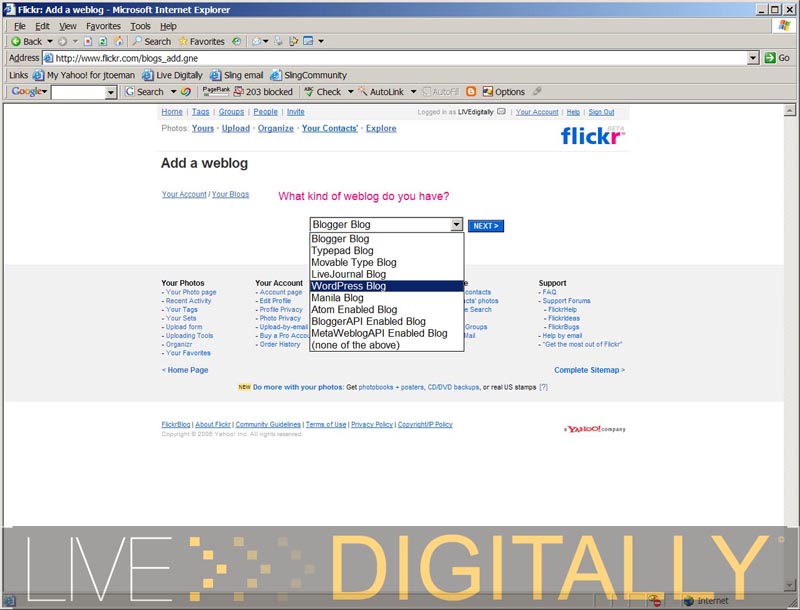Click the Stop loading icon

[x=89, y=42]
